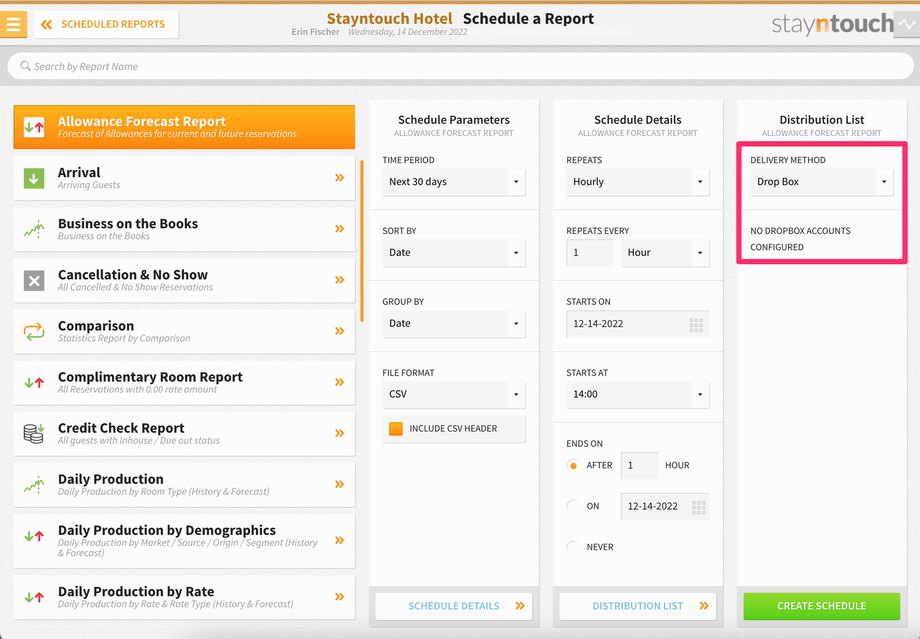Click the activity pulse icon beside stayntouch logo

[907, 24]
